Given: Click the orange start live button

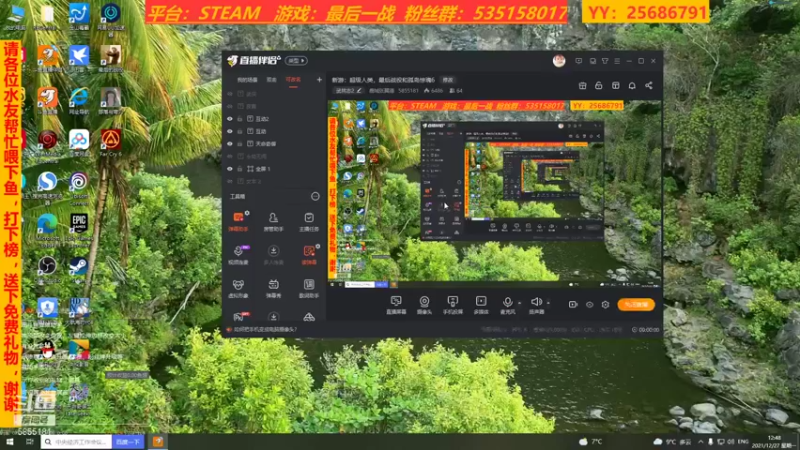Looking at the screenshot, I should (636, 305).
